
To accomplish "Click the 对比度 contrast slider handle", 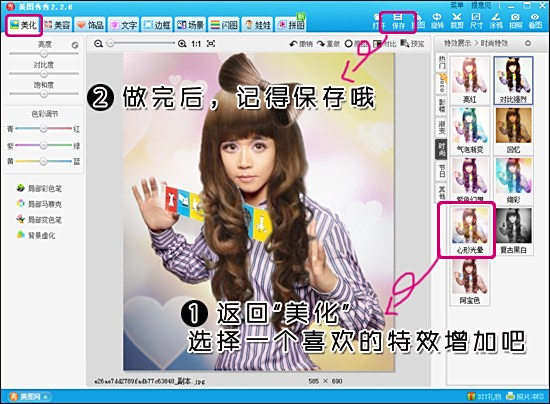I will coord(44,74).
